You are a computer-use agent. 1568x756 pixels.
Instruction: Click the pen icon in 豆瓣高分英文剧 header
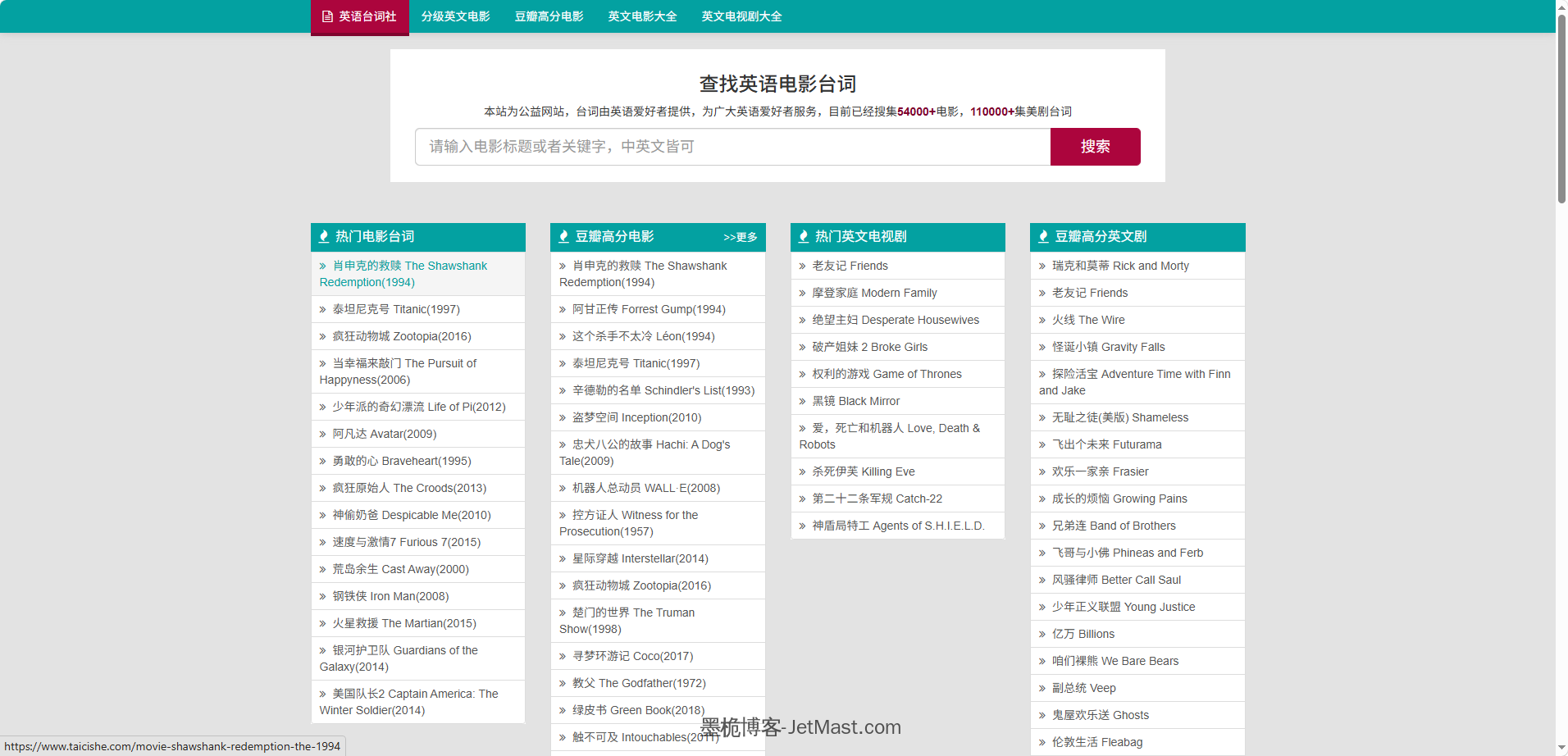[x=1043, y=237]
